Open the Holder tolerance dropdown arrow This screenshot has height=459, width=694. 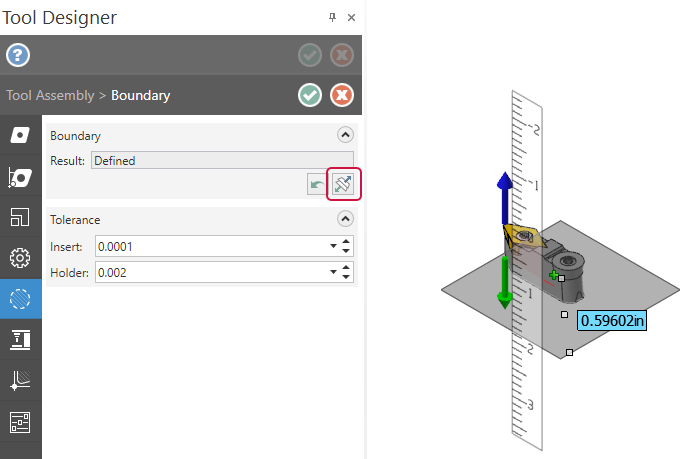pyautogui.click(x=333, y=272)
